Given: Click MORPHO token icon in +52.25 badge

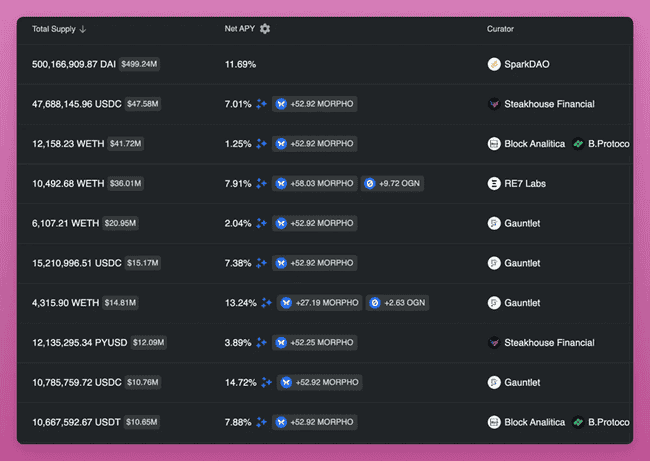Looking at the screenshot, I should click(281, 342).
